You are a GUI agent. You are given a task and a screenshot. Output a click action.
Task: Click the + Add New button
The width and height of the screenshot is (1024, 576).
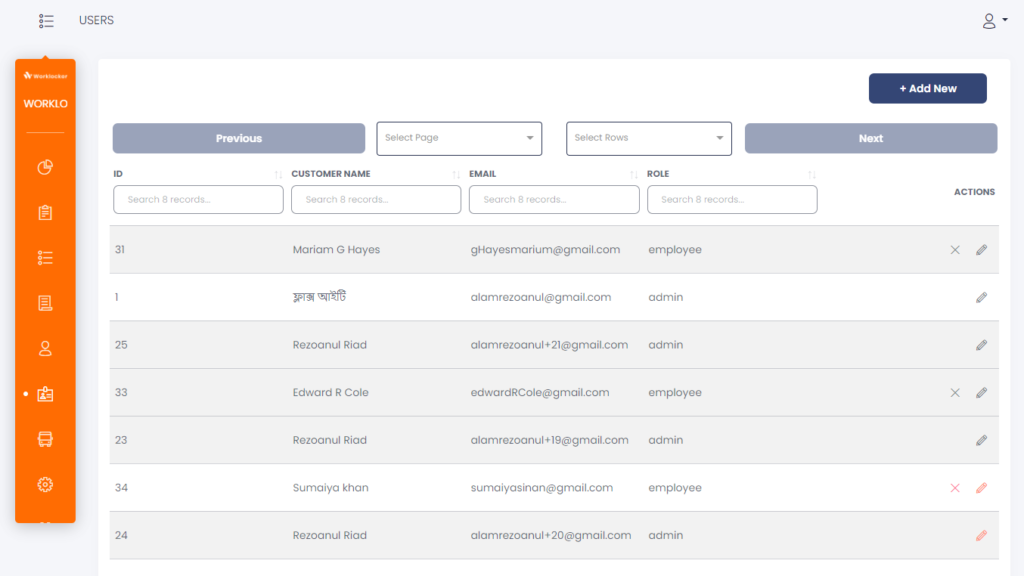pos(927,88)
